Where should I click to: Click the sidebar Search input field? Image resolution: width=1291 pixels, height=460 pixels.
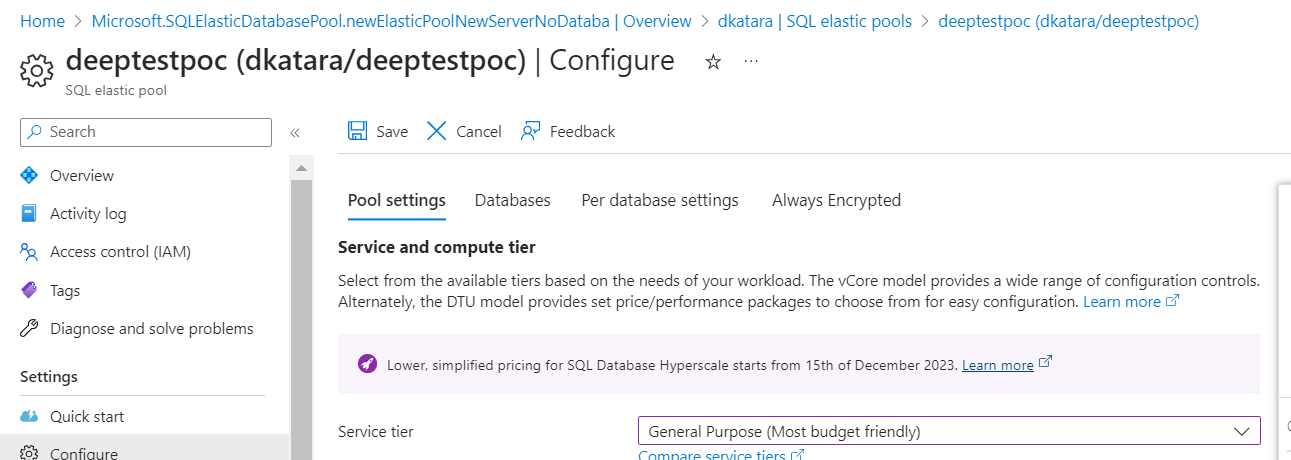pyautogui.click(x=146, y=132)
